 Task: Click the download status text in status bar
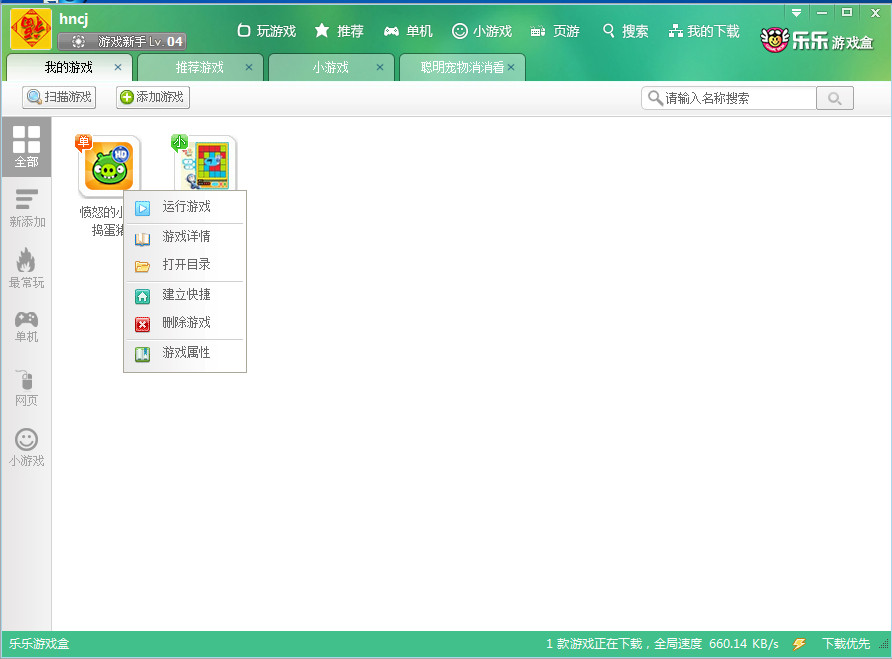[x=662, y=644]
